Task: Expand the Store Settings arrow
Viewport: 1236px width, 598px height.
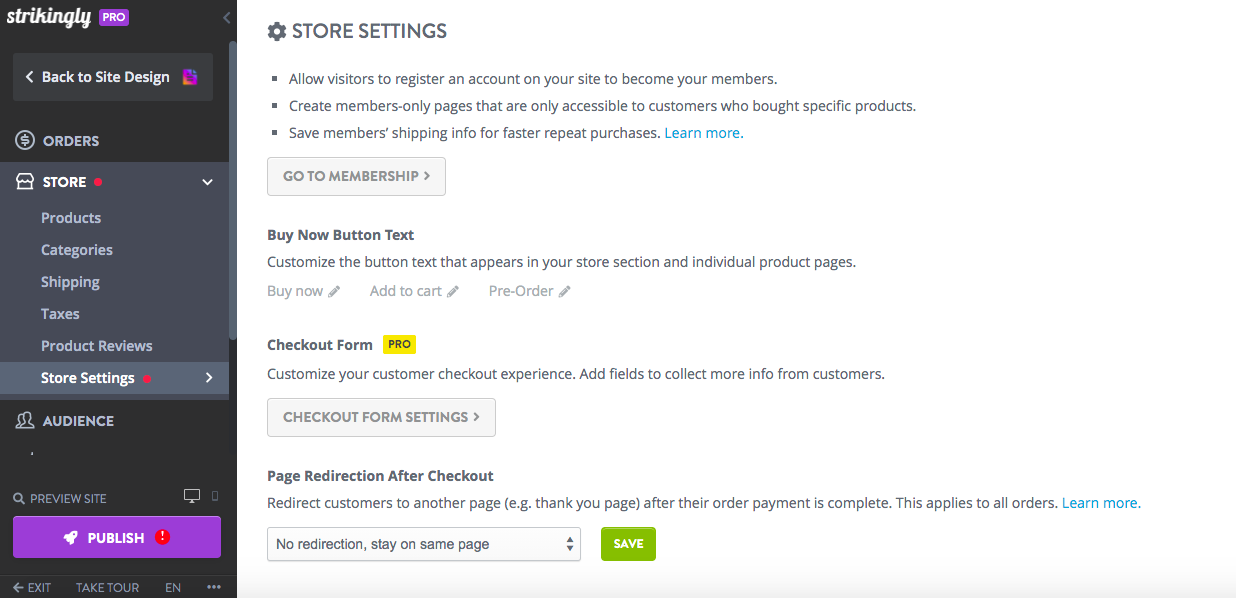Action: [x=209, y=377]
